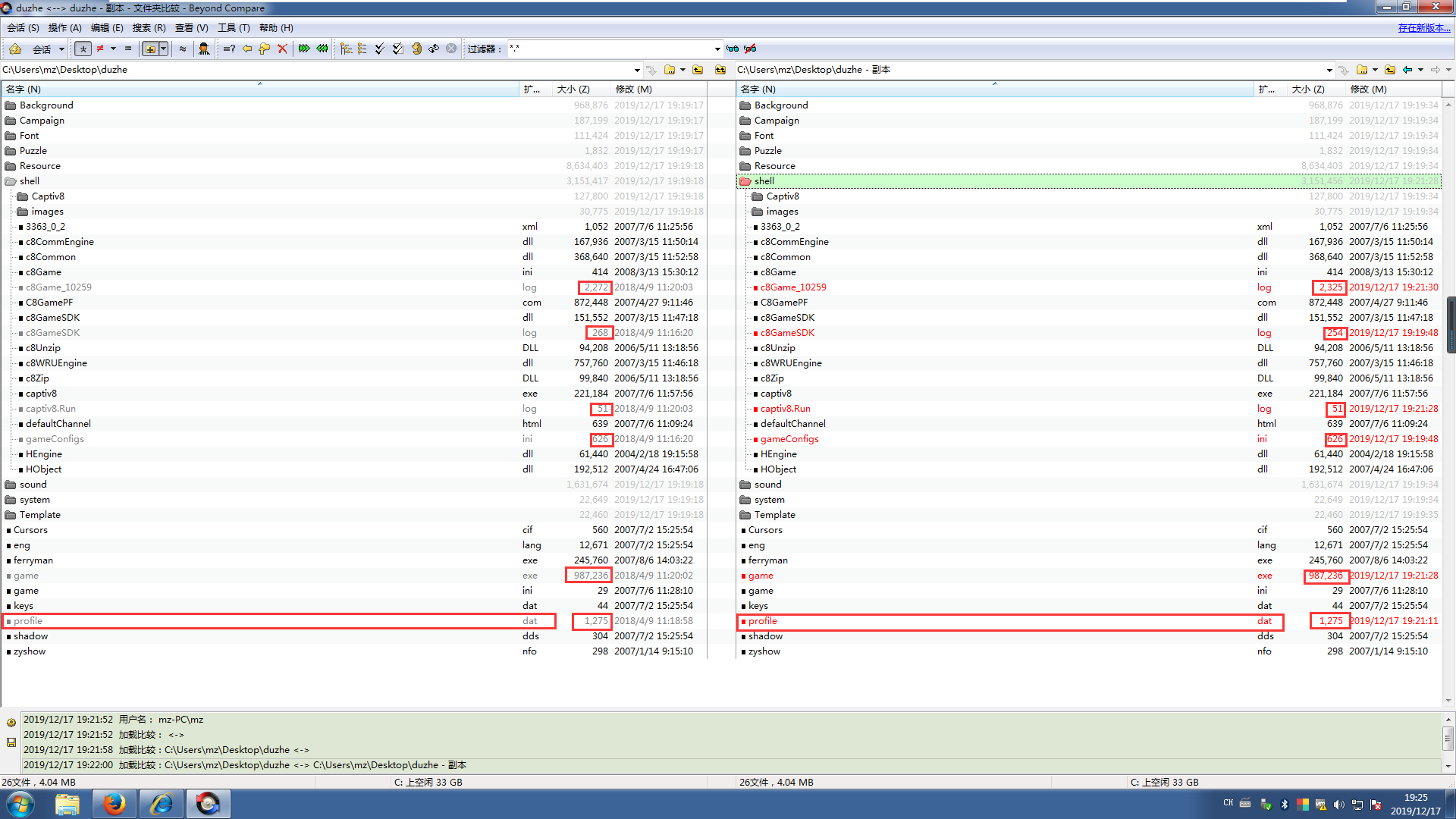The height and width of the screenshot is (819, 1456).
Task: Collapse the shell folder in left pane
Action: point(11,181)
